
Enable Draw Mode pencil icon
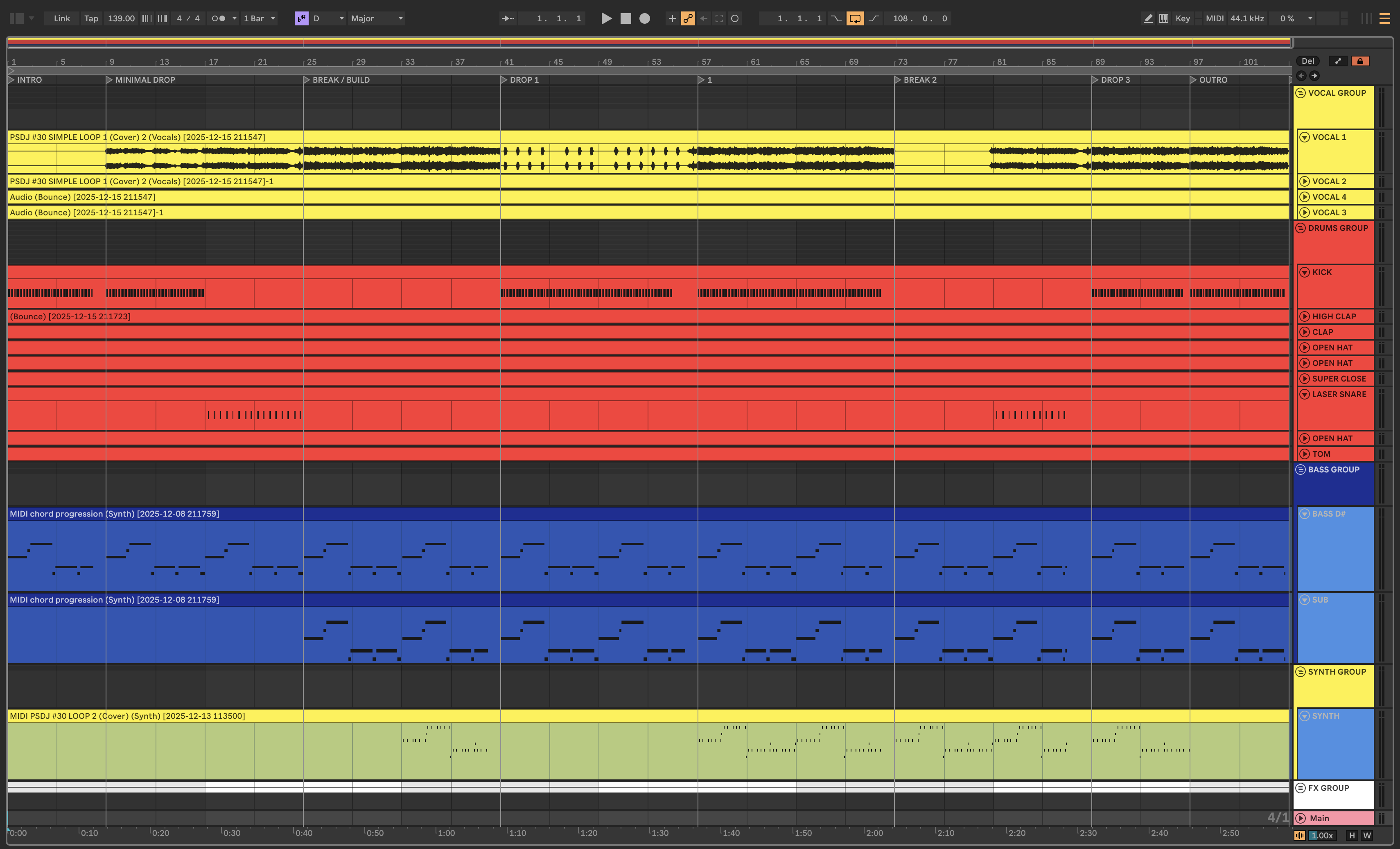click(1148, 18)
